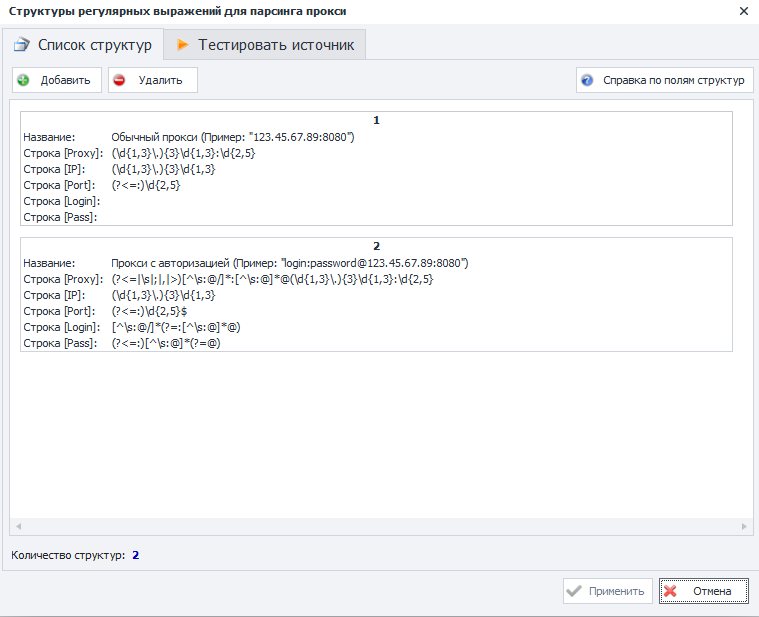Close the regex structures dialog window
This screenshot has width=759, height=617.
tap(742, 11)
